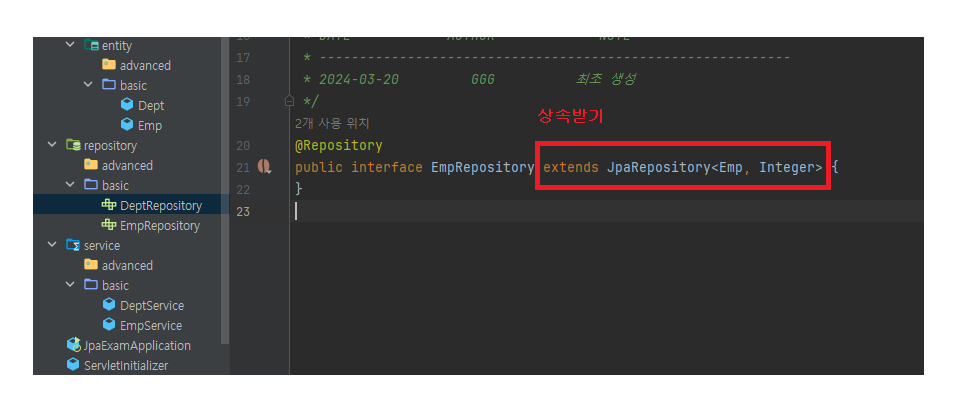Collapse the service package chevron

click(53, 245)
